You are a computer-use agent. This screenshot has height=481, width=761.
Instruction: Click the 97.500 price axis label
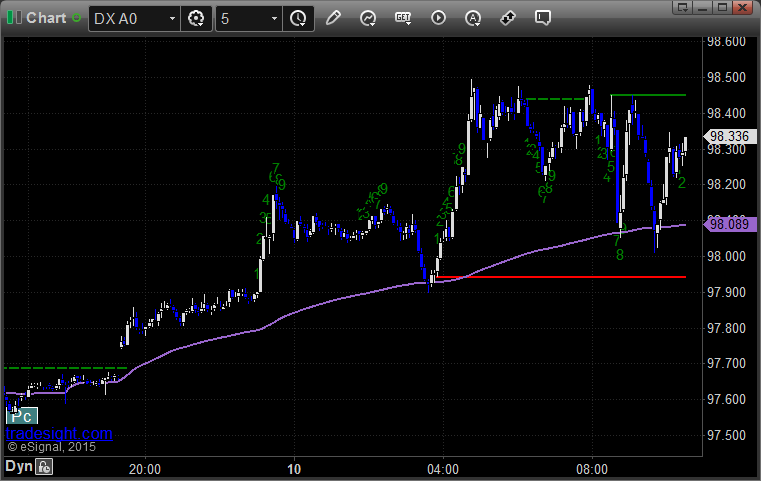pos(726,435)
